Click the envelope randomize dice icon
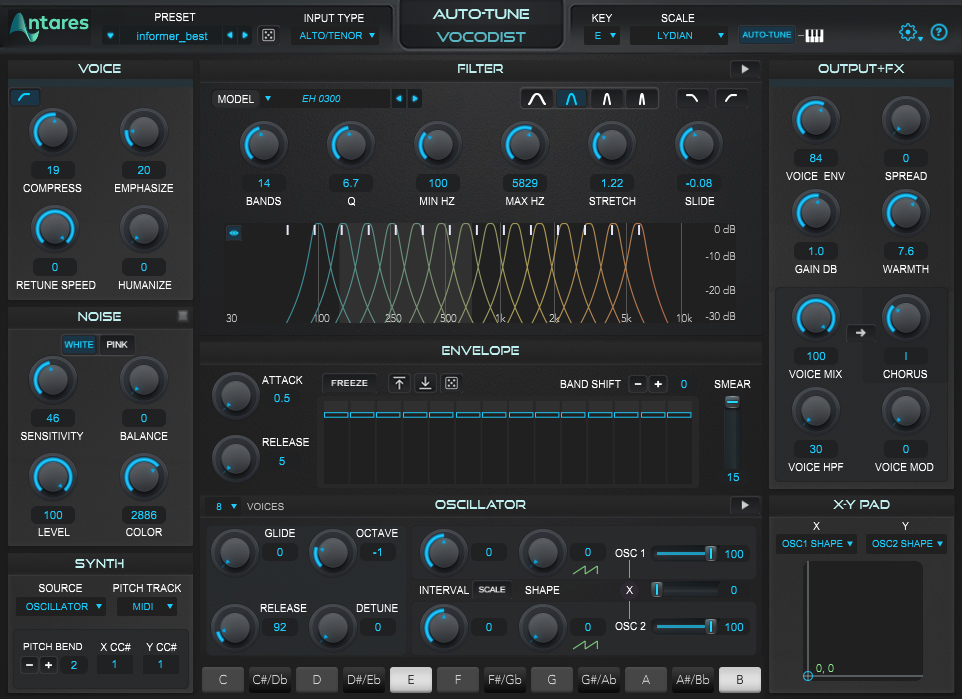The height and width of the screenshot is (699, 962). tap(451, 383)
